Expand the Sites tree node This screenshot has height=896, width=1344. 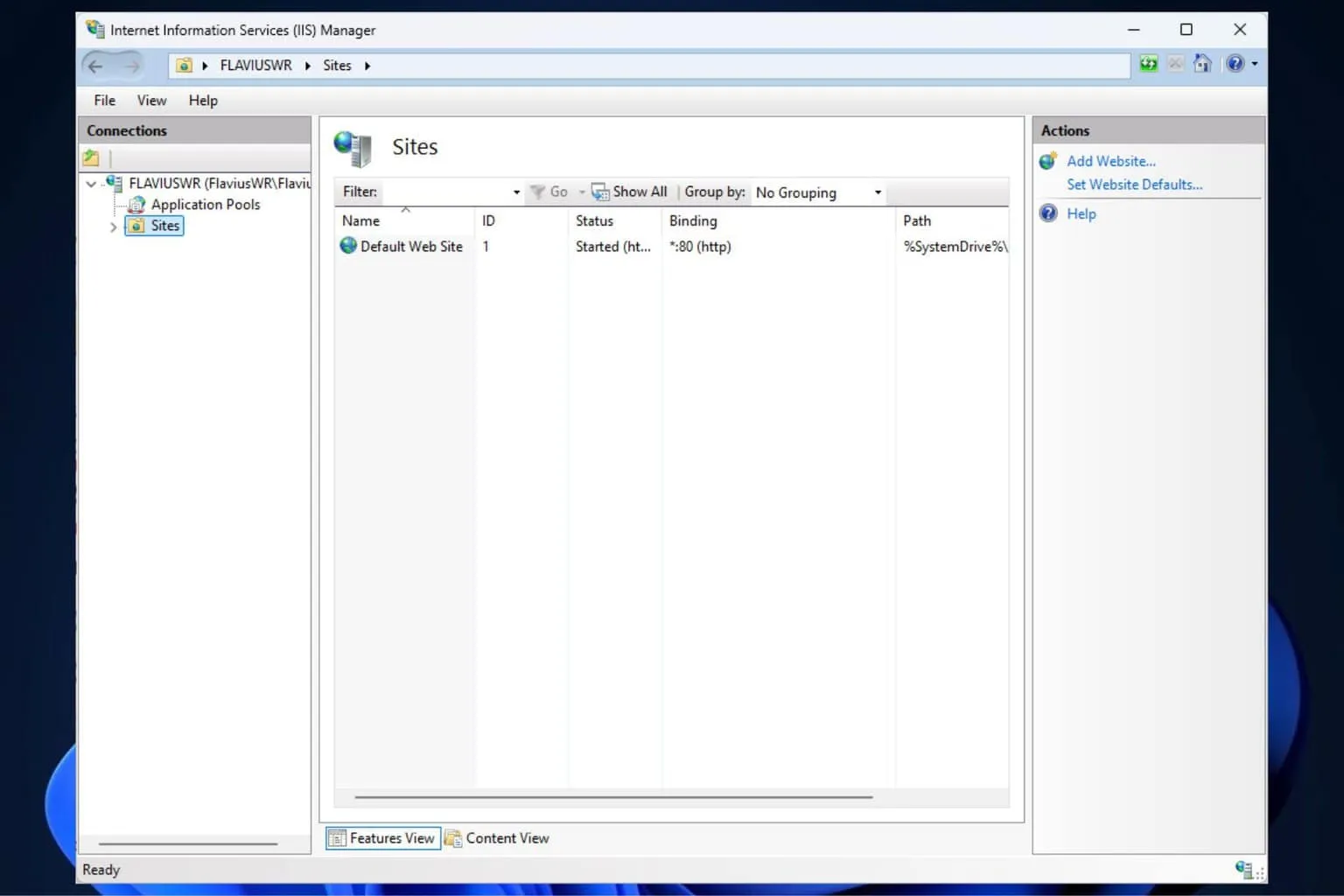coord(113,227)
